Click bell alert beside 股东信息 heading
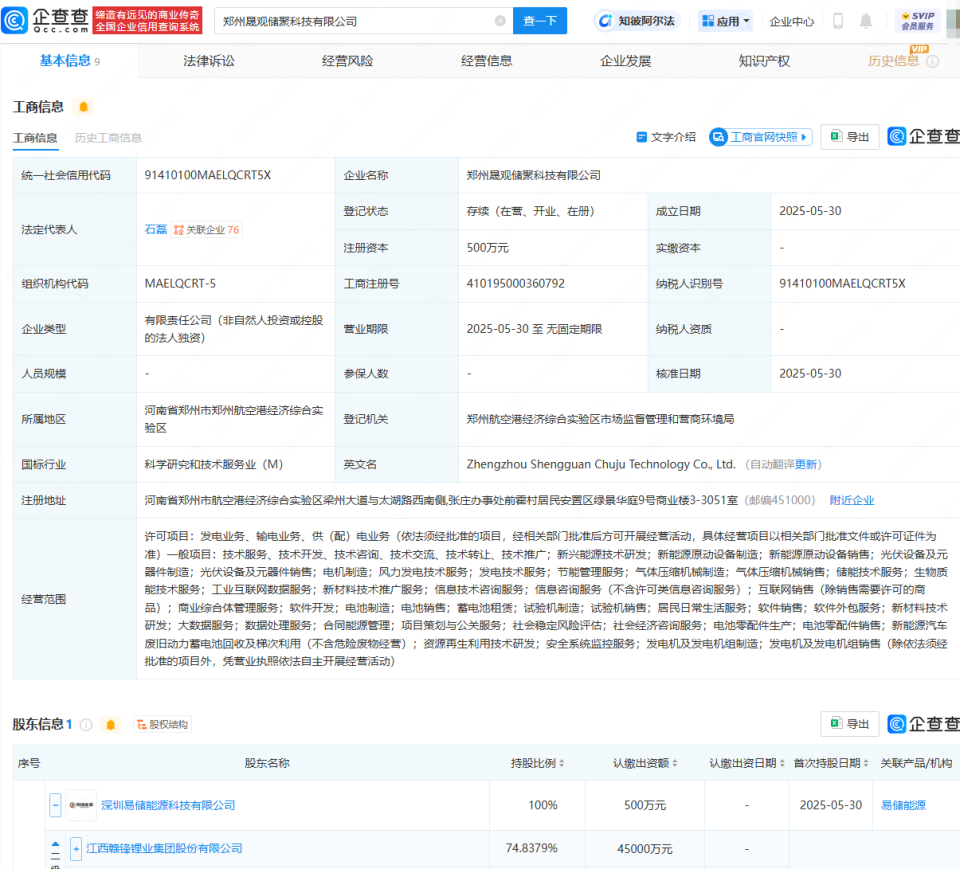Screen dimensions: 960x869 coord(110,725)
